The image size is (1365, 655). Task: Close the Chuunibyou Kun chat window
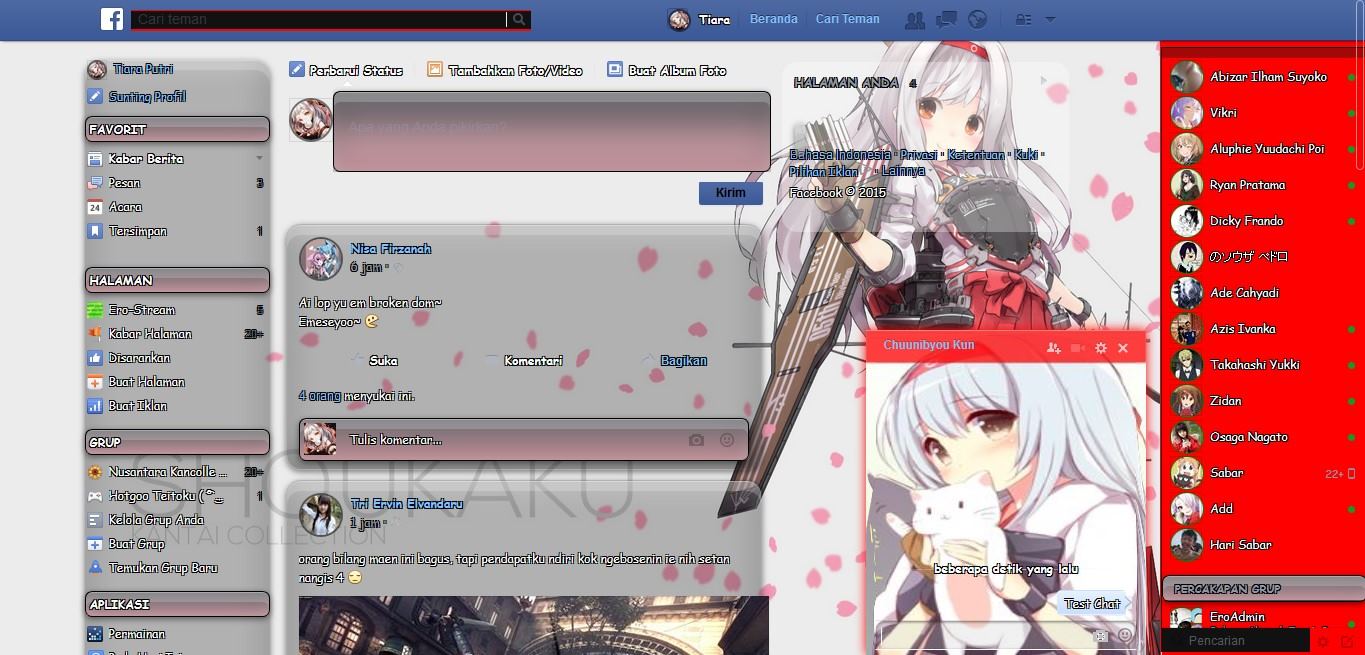[1123, 347]
